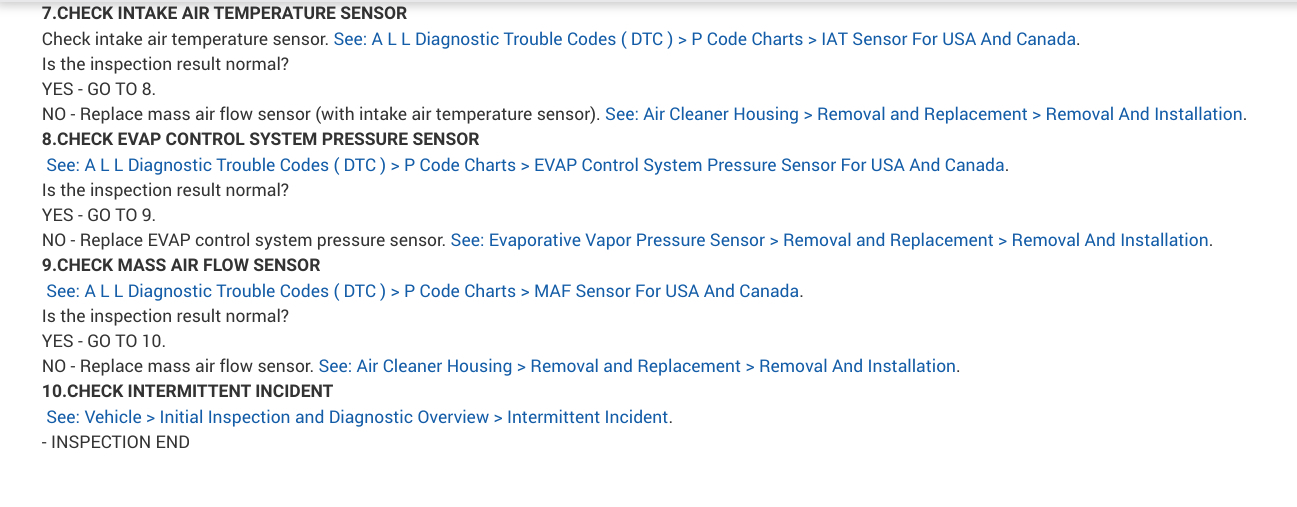The height and width of the screenshot is (507, 1297).
Task: Click the 'YES - GO TO 9.' line
Action: (x=99, y=215)
